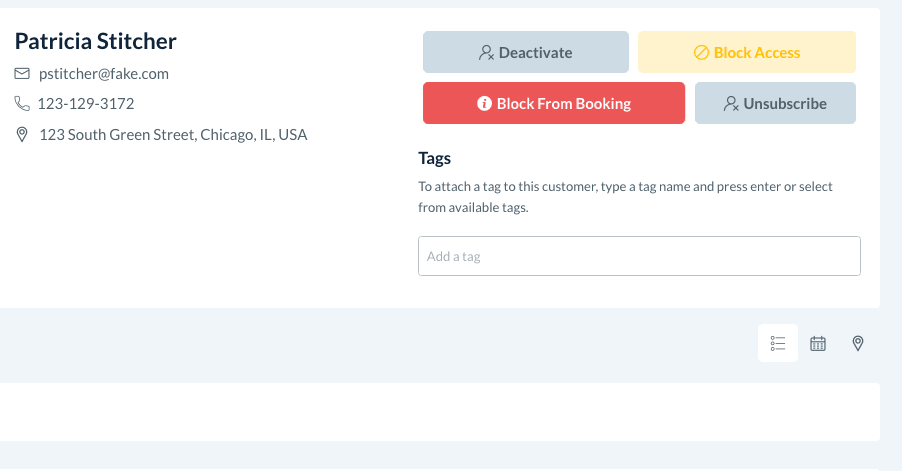
Task: Click the envelope icon beside the email
Action: pos(22,74)
